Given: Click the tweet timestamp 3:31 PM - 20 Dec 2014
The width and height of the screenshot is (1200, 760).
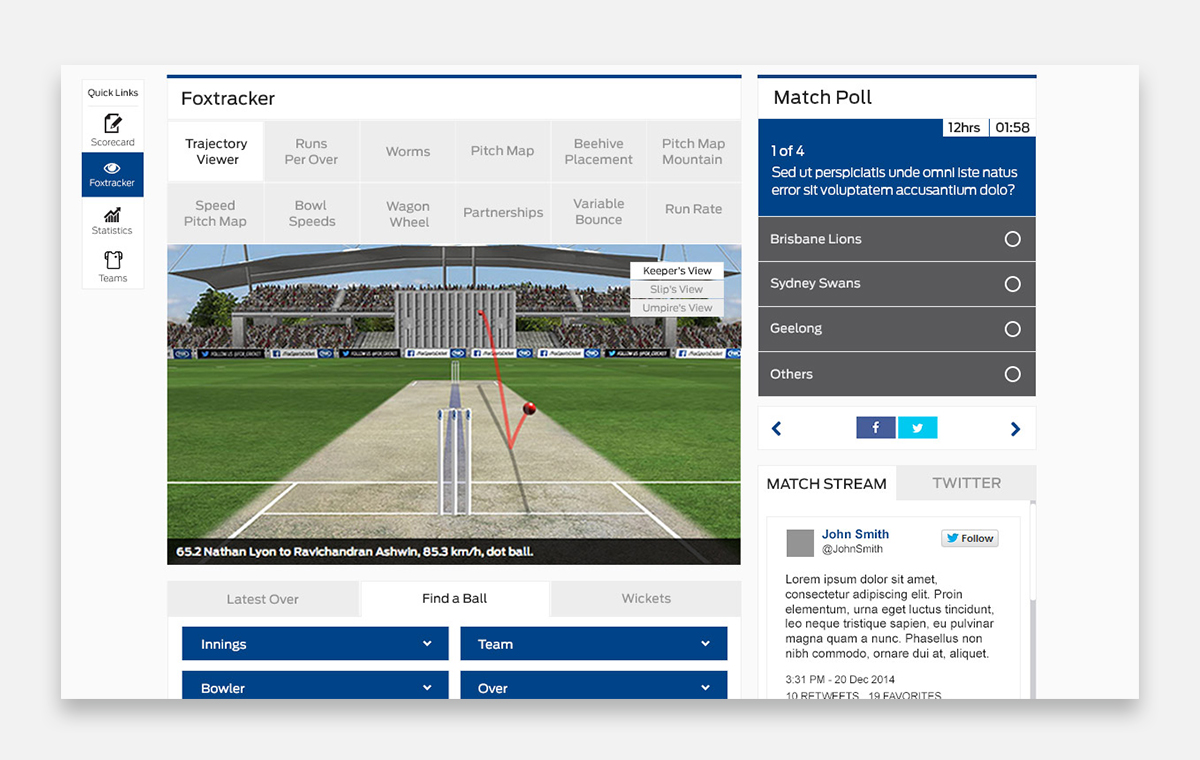Looking at the screenshot, I should coord(838,680).
